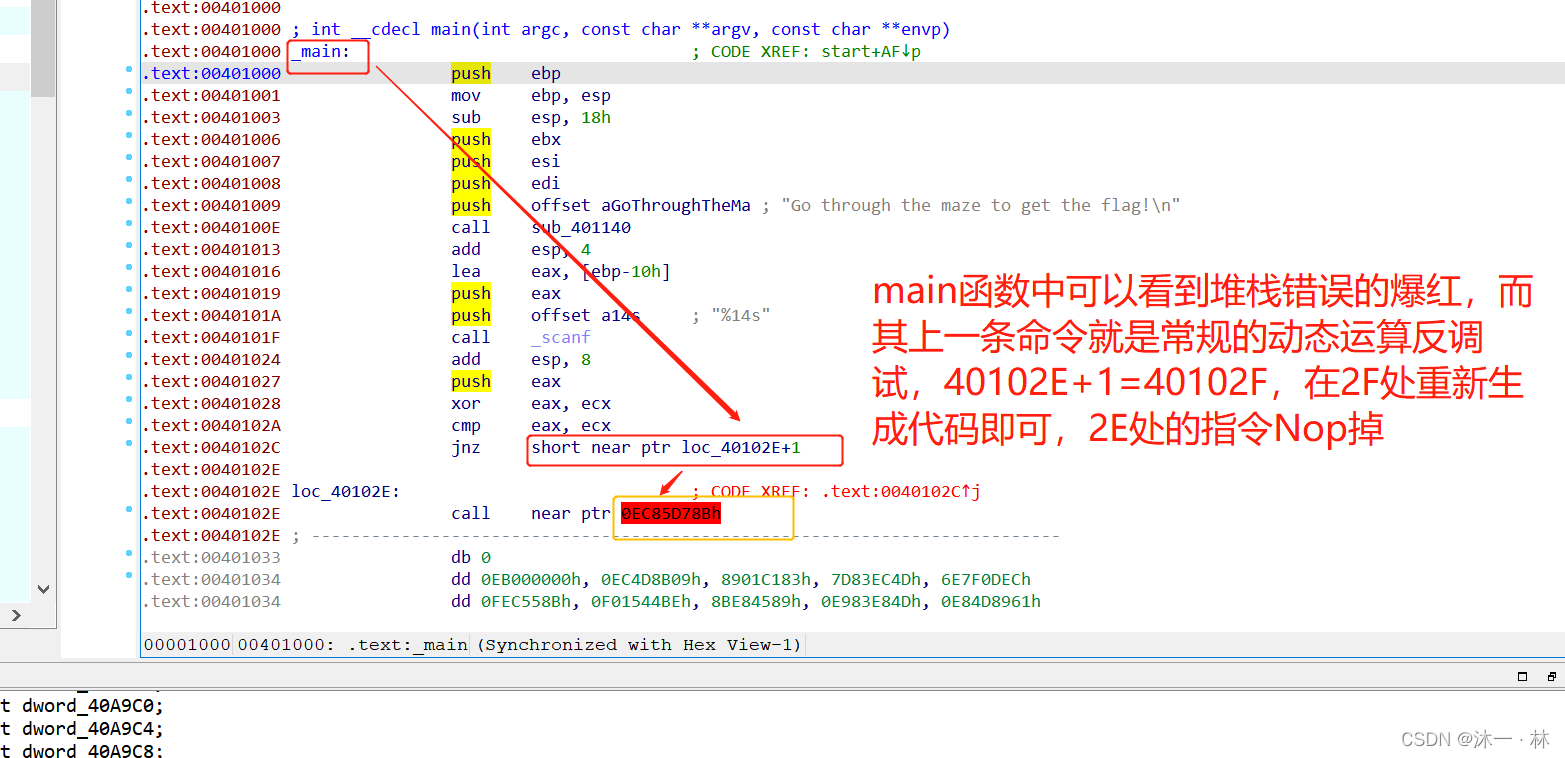Viewport: 1565px width, 758px height.
Task: Toggle breakpoint dot at .text:00401028
Action: click(129, 400)
